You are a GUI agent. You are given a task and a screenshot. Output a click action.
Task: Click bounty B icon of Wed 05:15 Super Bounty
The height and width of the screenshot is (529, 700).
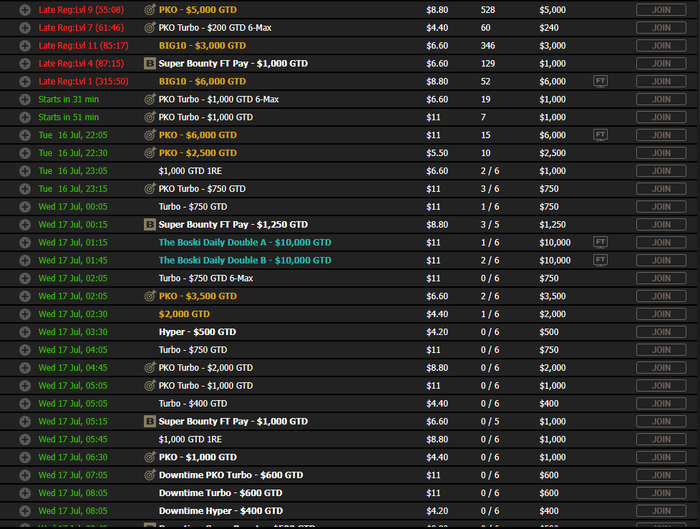[150, 421]
